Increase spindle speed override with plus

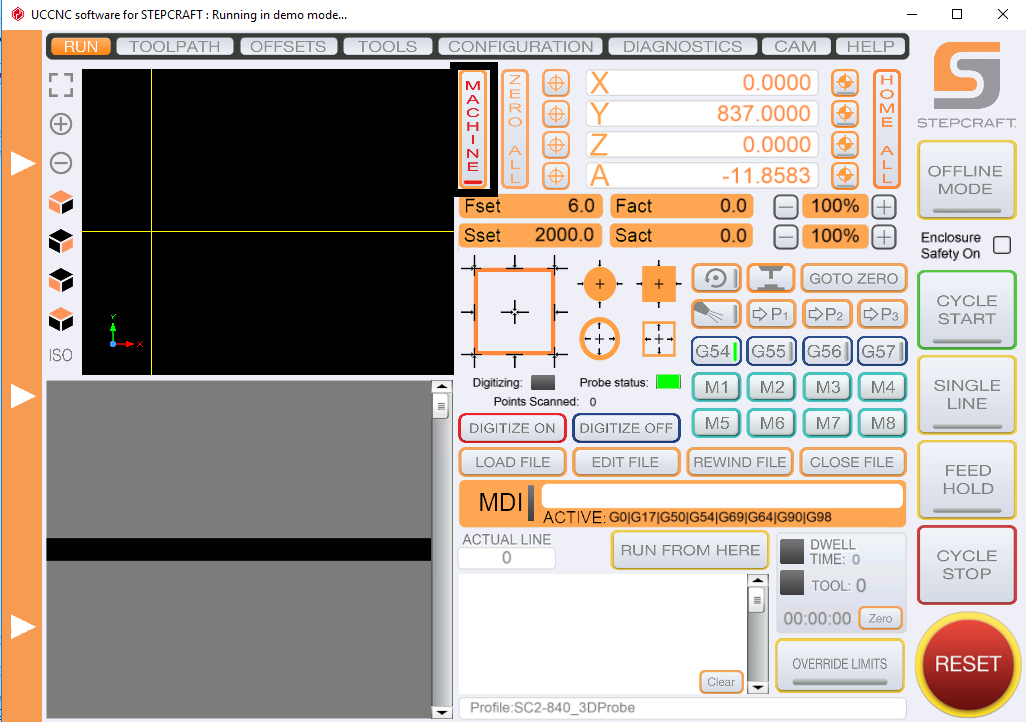[884, 237]
